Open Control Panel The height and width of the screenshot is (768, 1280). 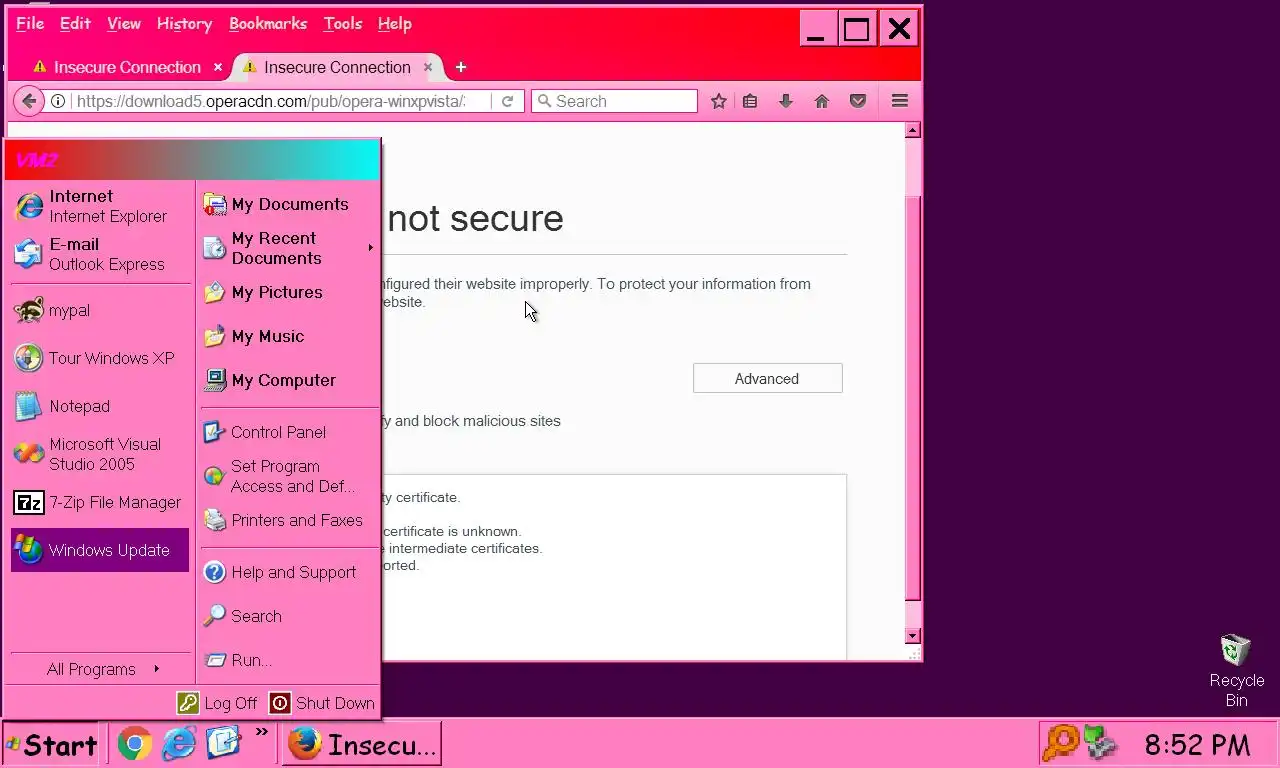(x=289, y=432)
